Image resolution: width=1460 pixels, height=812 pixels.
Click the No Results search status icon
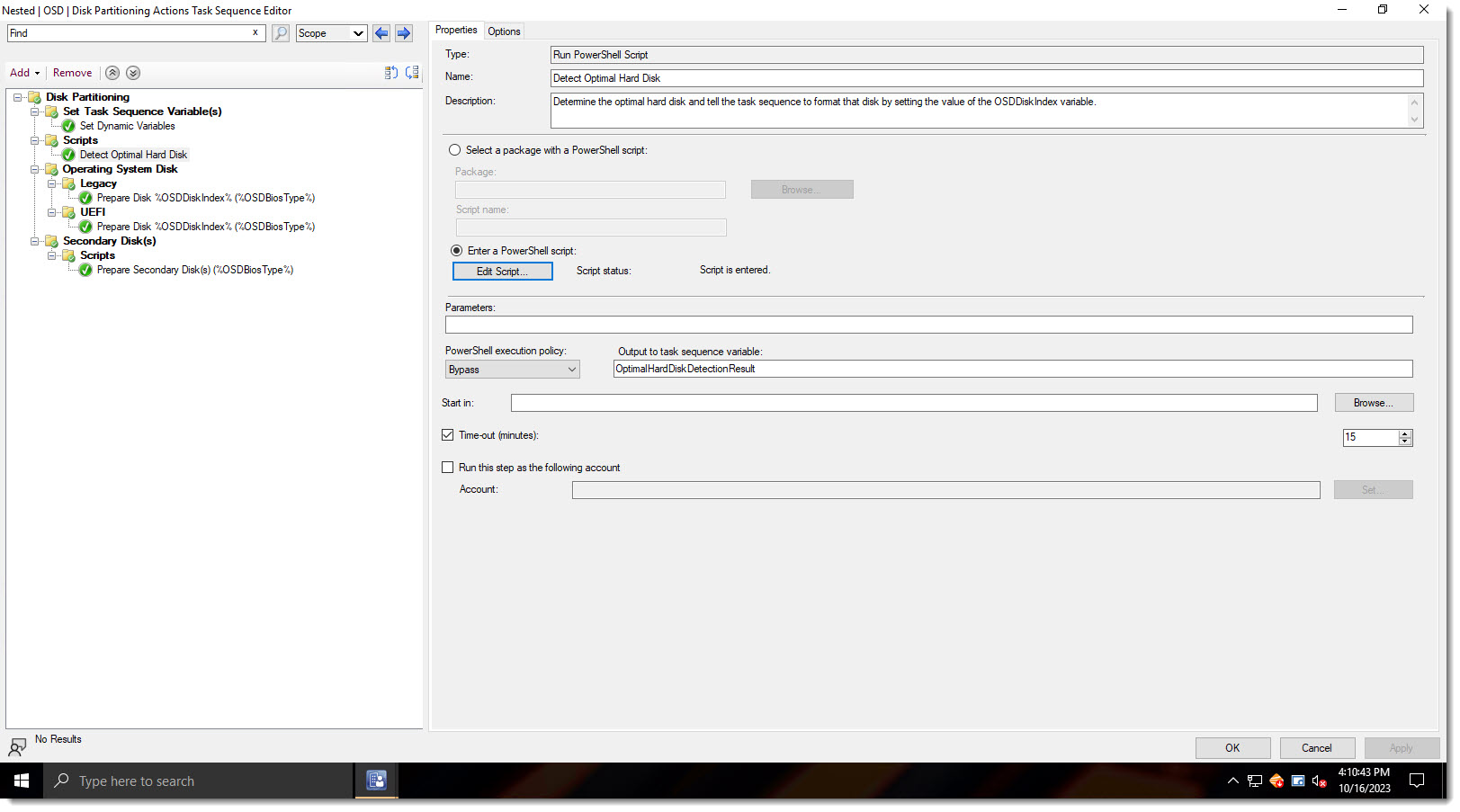click(17, 746)
